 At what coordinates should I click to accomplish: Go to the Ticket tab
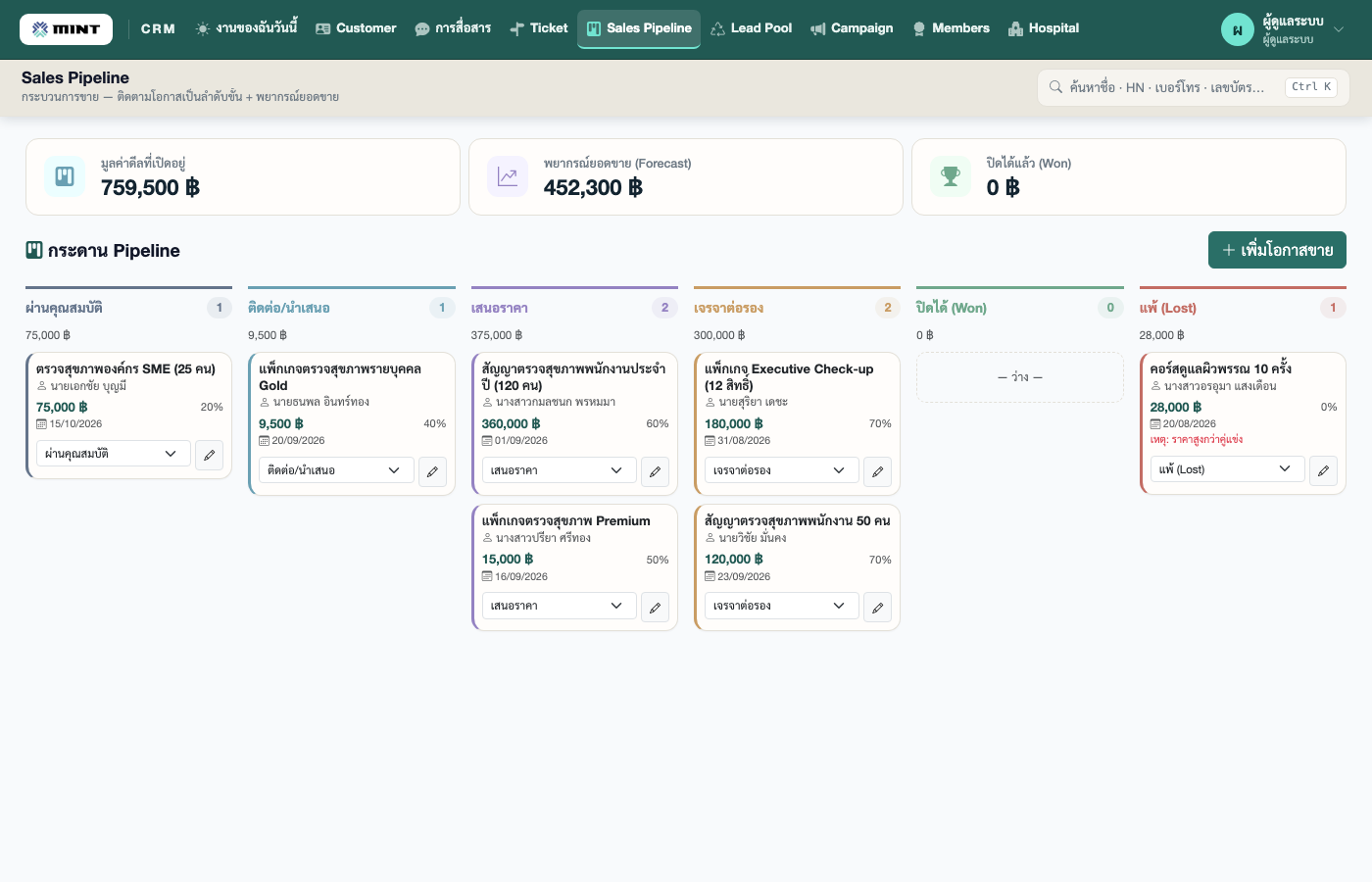pyautogui.click(x=539, y=28)
